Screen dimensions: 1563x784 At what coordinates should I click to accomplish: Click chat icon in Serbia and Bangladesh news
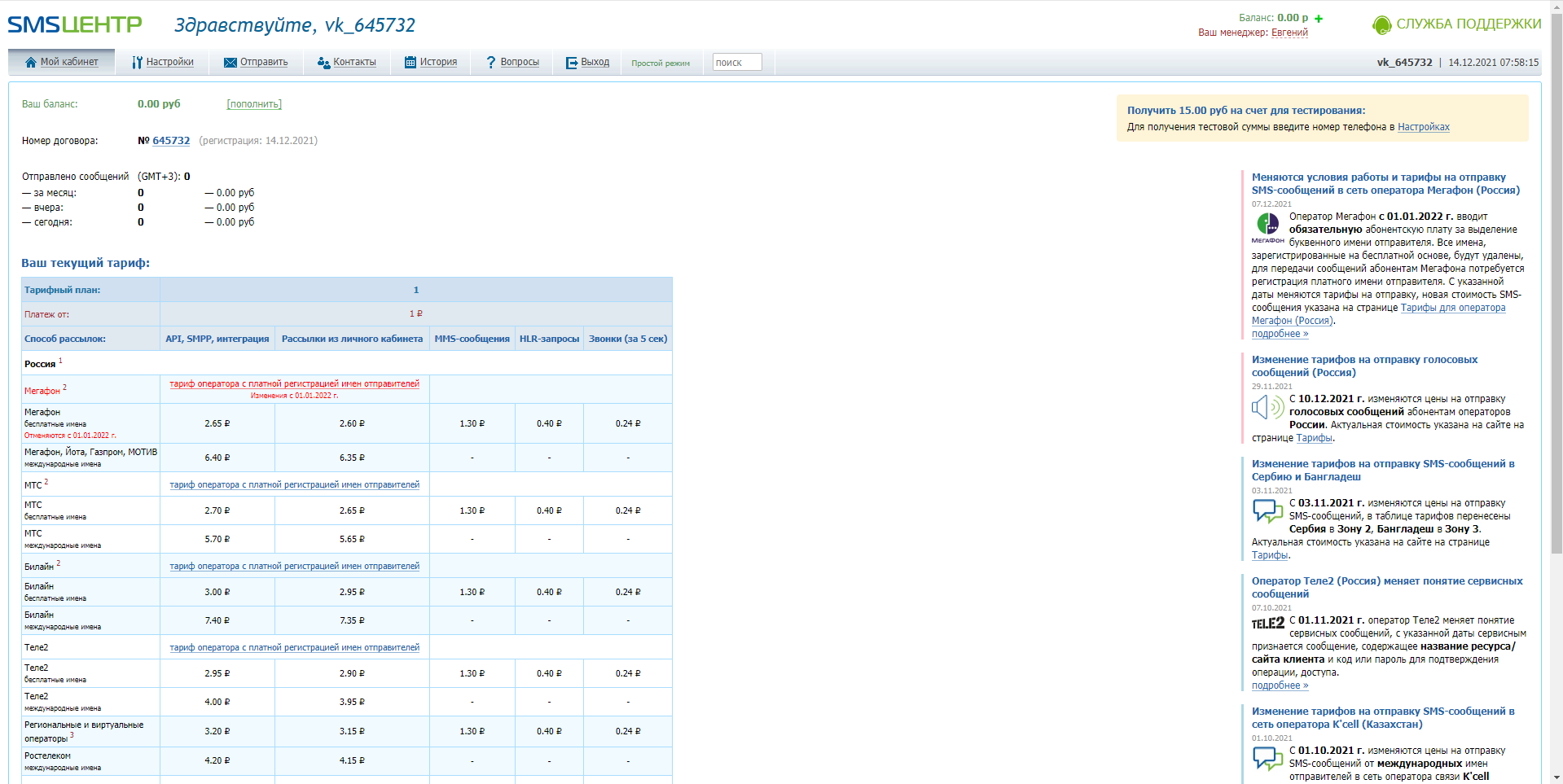tap(1267, 511)
